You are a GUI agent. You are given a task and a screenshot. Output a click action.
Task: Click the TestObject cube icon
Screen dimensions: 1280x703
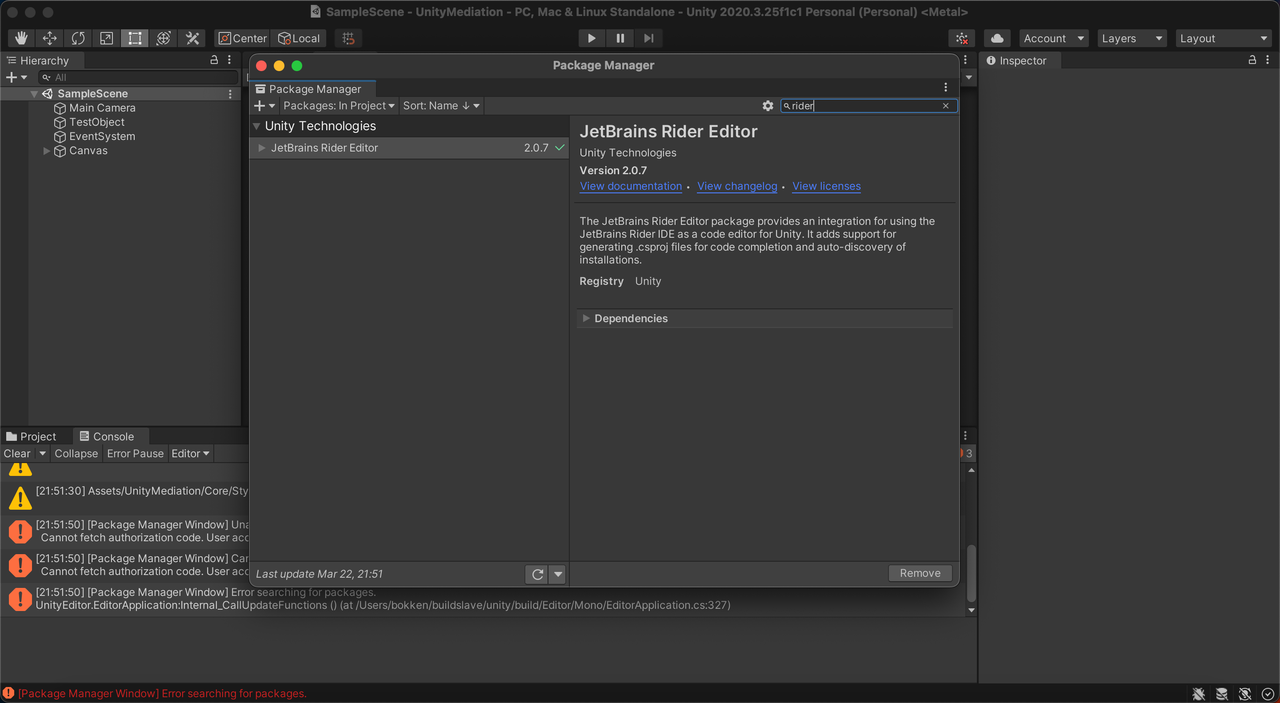(60, 122)
